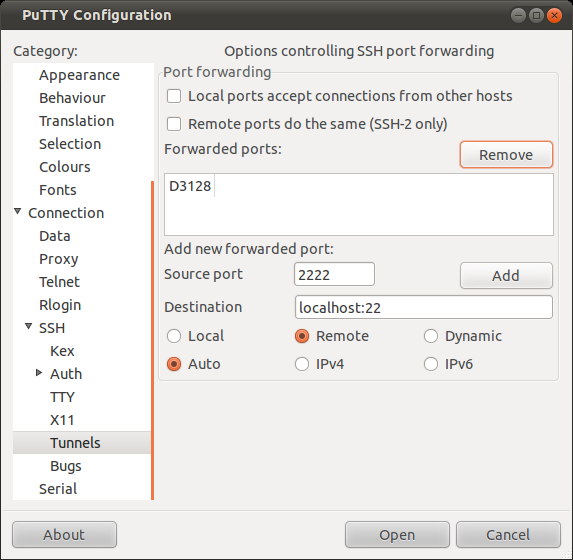
Task: Collapse the SSH tree node arrow
Action: point(29,326)
